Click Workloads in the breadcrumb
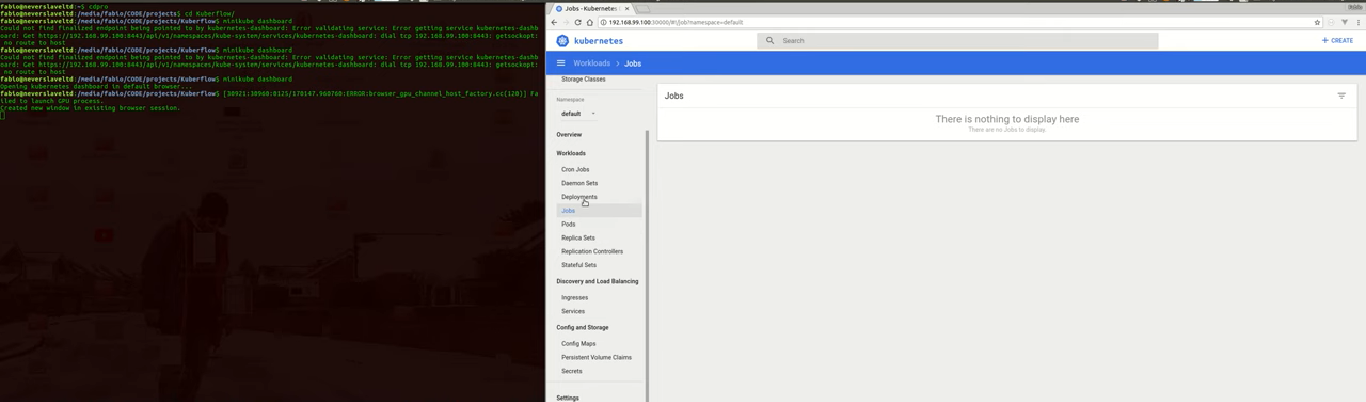 point(591,63)
